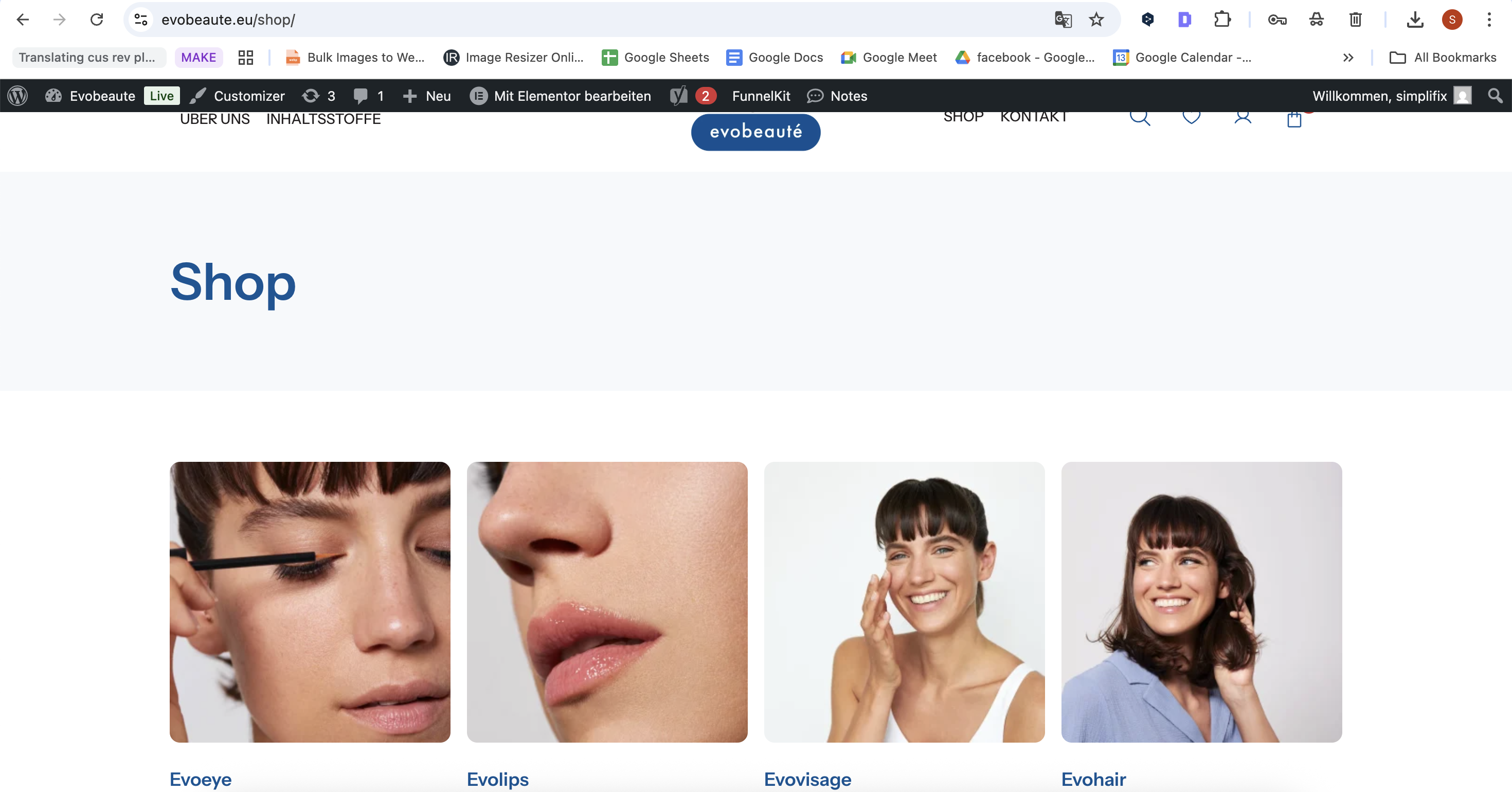Open FunnelKit admin menu

point(761,96)
